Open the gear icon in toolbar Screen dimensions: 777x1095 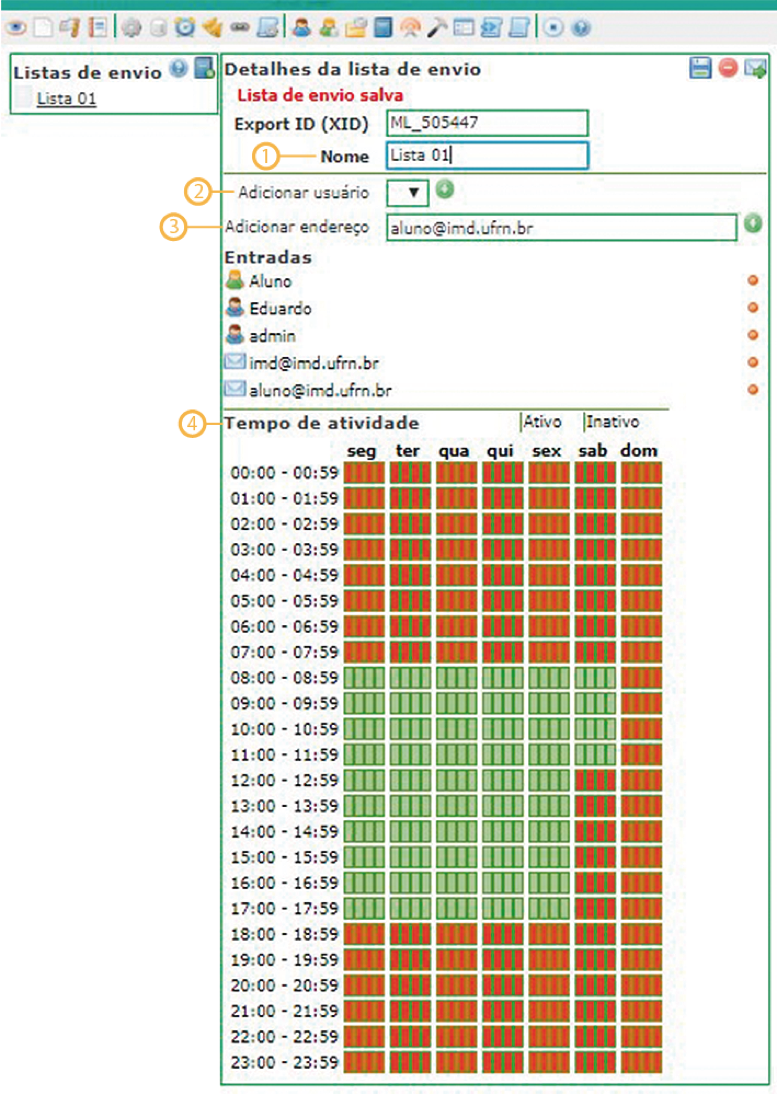pos(131,28)
